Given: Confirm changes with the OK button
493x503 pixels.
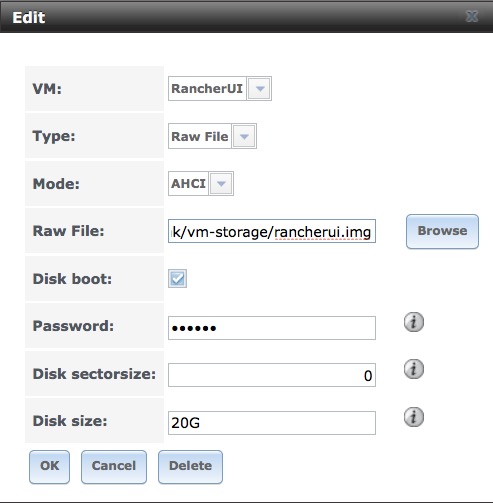Looking at the screenshot, I should [49, 467].
